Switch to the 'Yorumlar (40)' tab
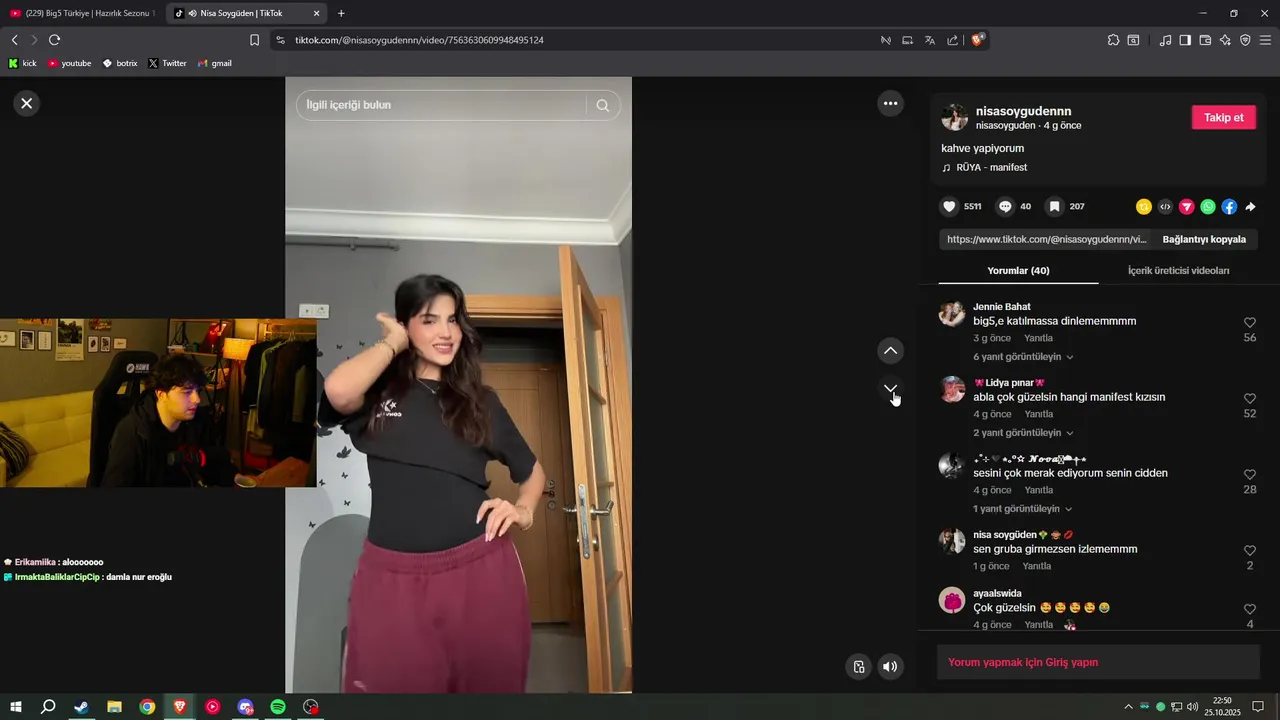The image size is (1280, 720). 1018,271
